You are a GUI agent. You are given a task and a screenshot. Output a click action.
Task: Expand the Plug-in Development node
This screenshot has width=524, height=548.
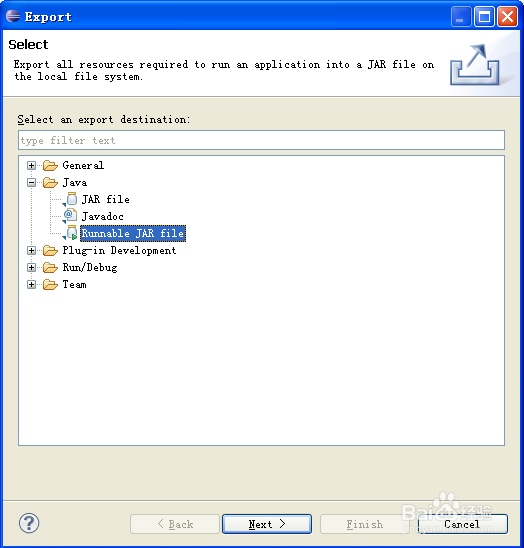(x=31, y=250)
